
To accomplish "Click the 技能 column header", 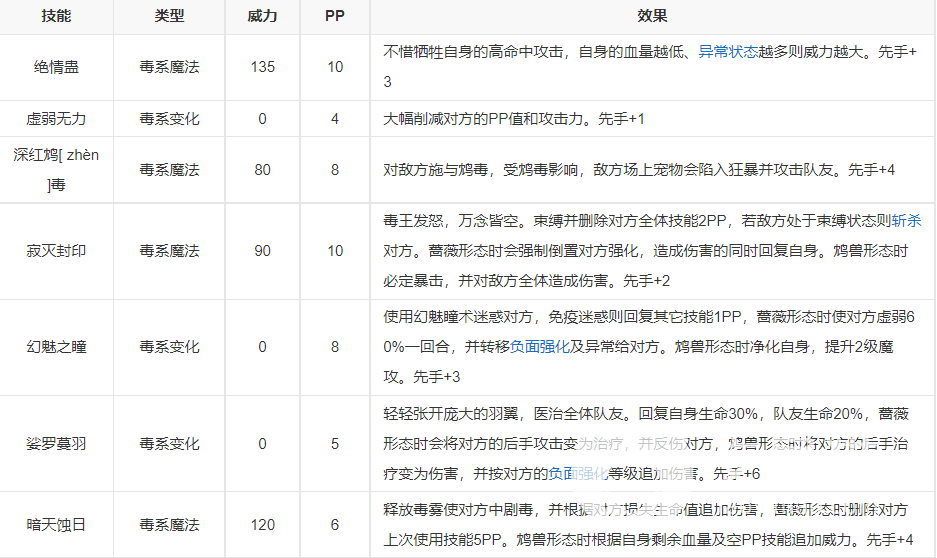I will coord(56,17).
